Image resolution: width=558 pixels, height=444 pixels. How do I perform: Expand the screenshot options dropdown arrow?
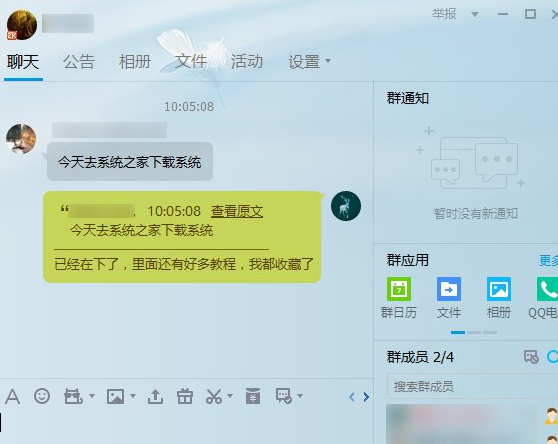[230, 396]
